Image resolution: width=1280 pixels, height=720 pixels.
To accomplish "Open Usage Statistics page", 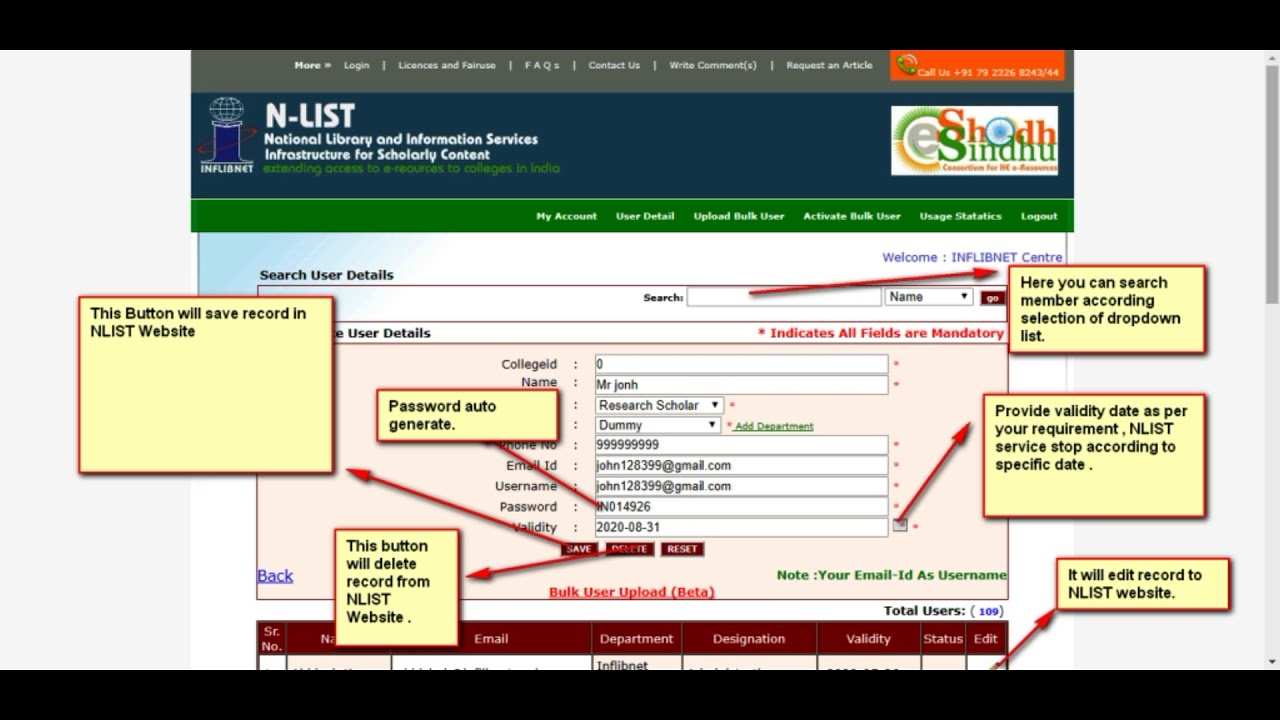I will (960, 216).
